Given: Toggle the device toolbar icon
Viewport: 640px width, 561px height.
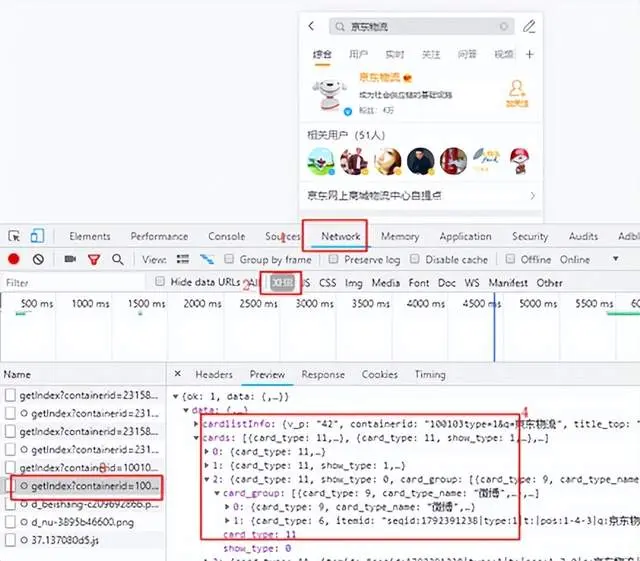Looking at the screenshot, I should click(37, 236).
